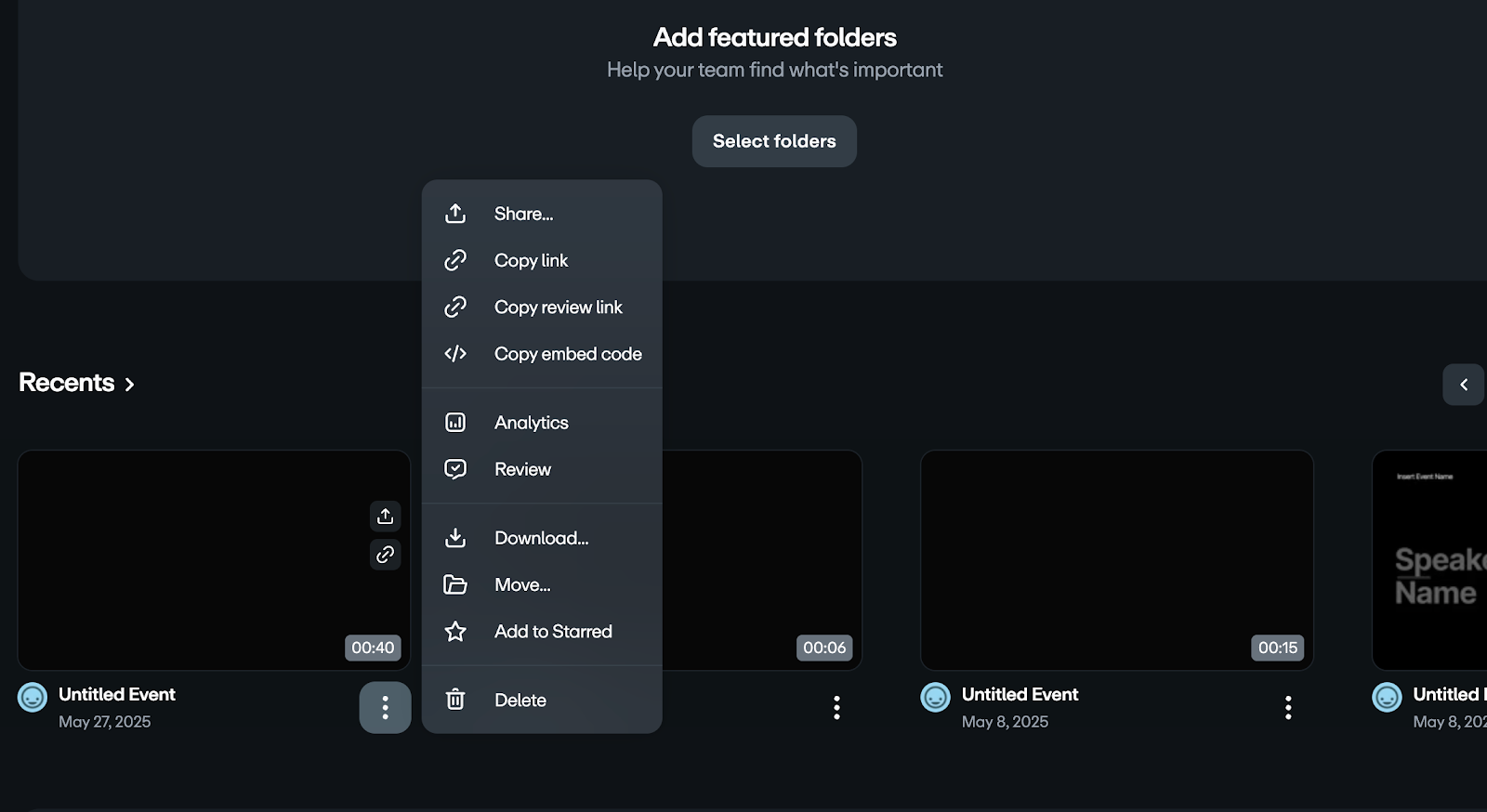Click the Review checkmark bubble icon
The image size is (1487, 812).
(455, 469)
